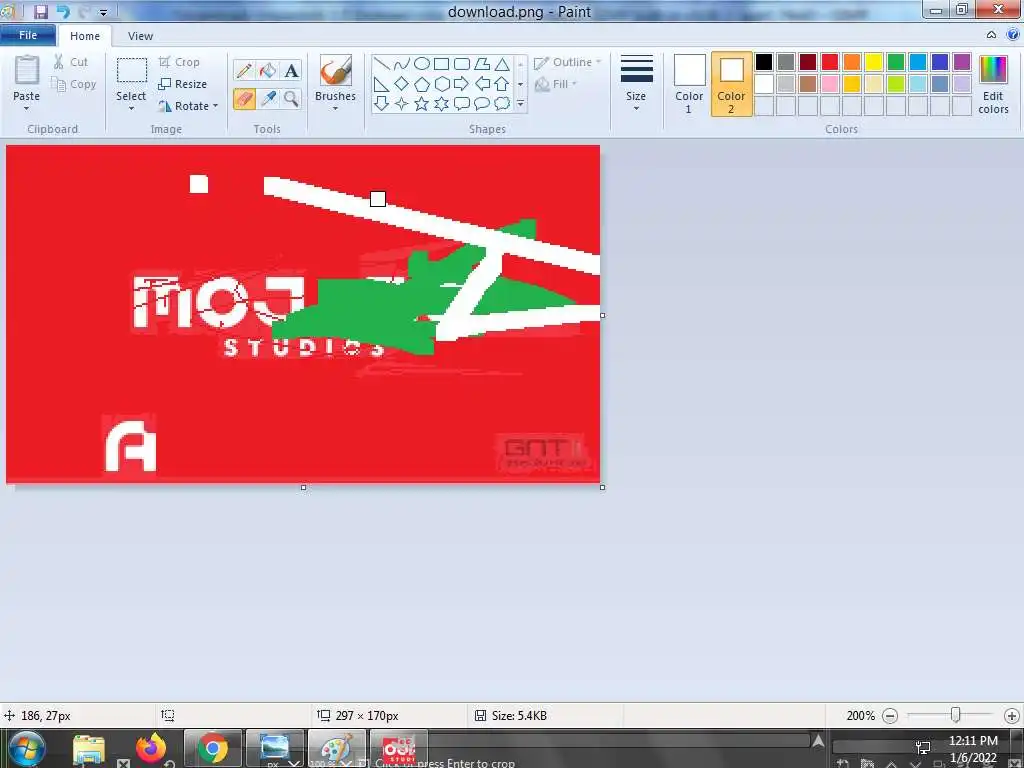Open Chrome from the taskbar
Image resolution: width=1024 pixels, height=768 pixels.
(x=213, y=748)
